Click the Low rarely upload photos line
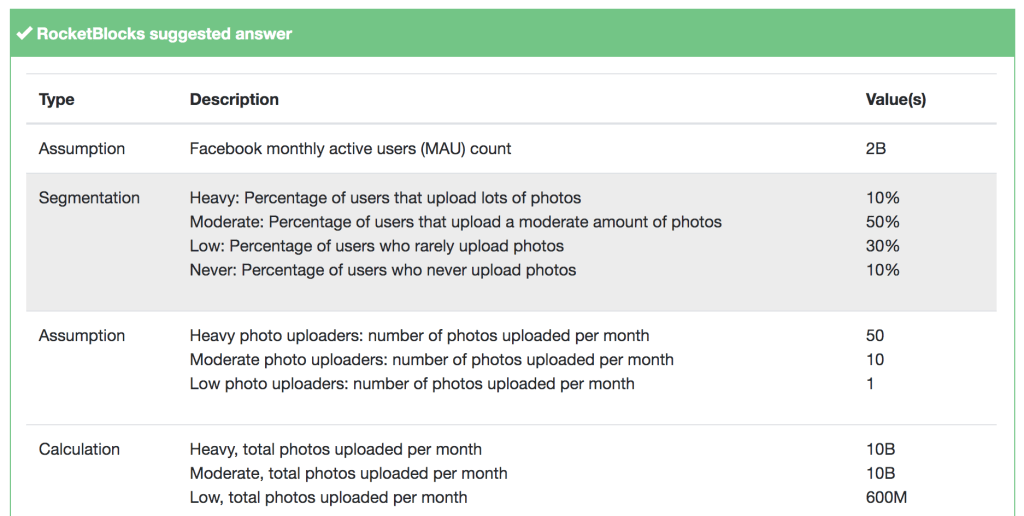The height and width of the screenshot is (516, 1024). pyautogui.click(x=377, y=246)
